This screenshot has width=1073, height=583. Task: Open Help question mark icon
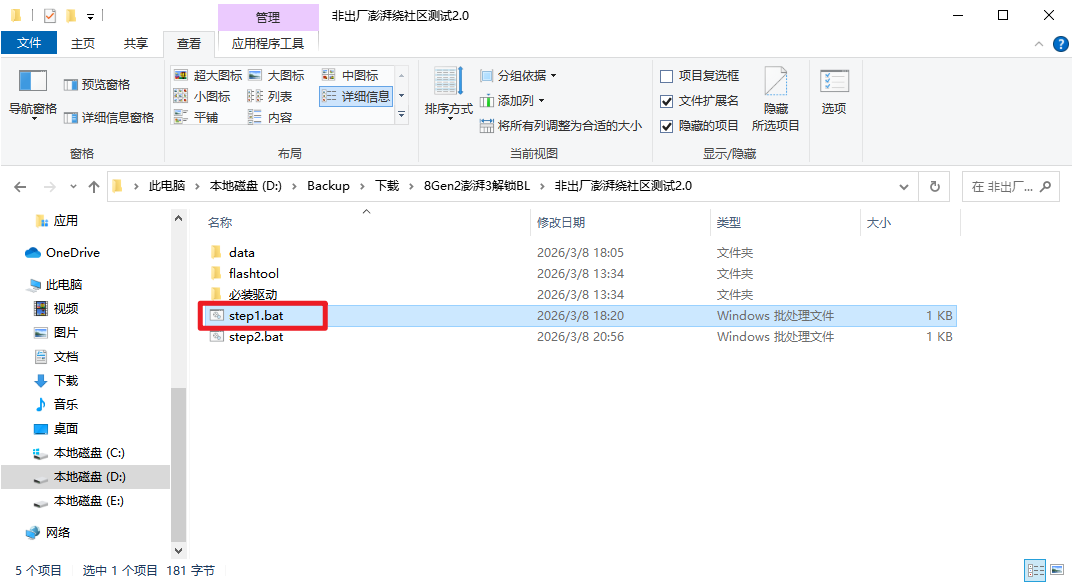tap(1060, 44)
